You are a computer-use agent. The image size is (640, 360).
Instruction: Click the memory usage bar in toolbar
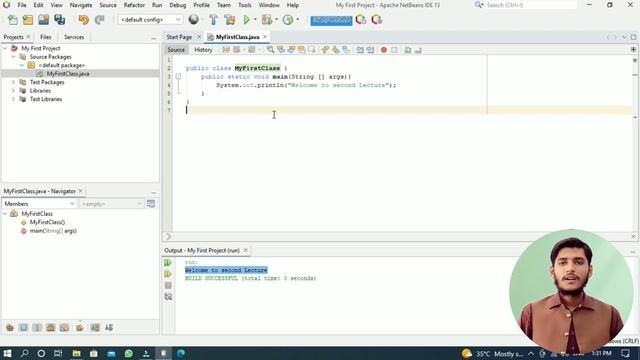click(331, 20)
